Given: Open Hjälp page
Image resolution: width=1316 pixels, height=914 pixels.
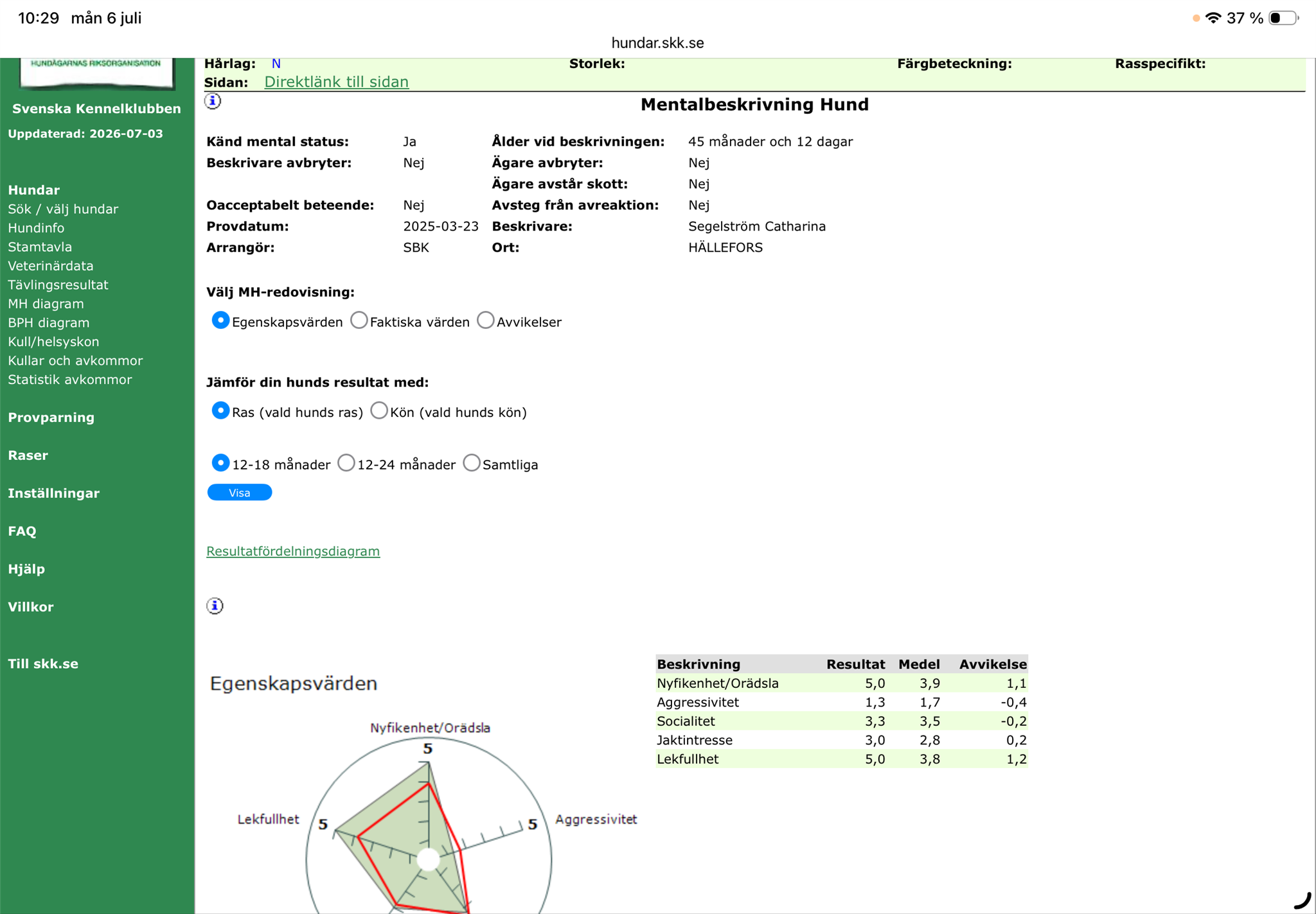Looking at the screenshot, I should 26,569.
